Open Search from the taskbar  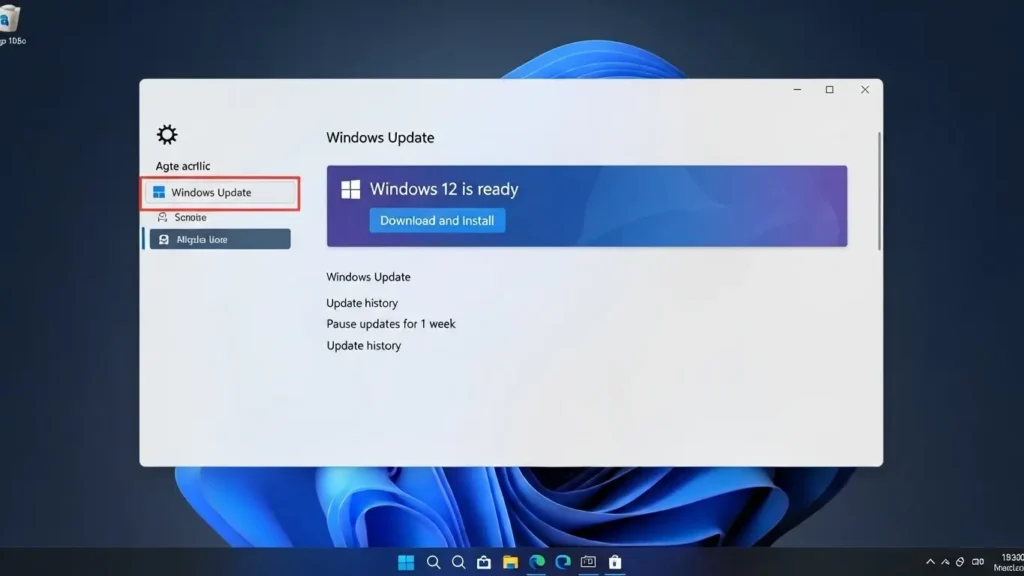click(x=434, y=561)
